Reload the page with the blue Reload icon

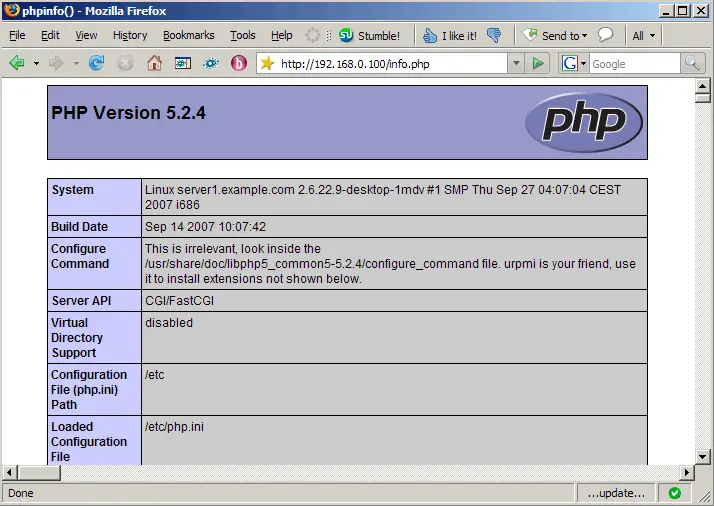click(x=96, y=63)
